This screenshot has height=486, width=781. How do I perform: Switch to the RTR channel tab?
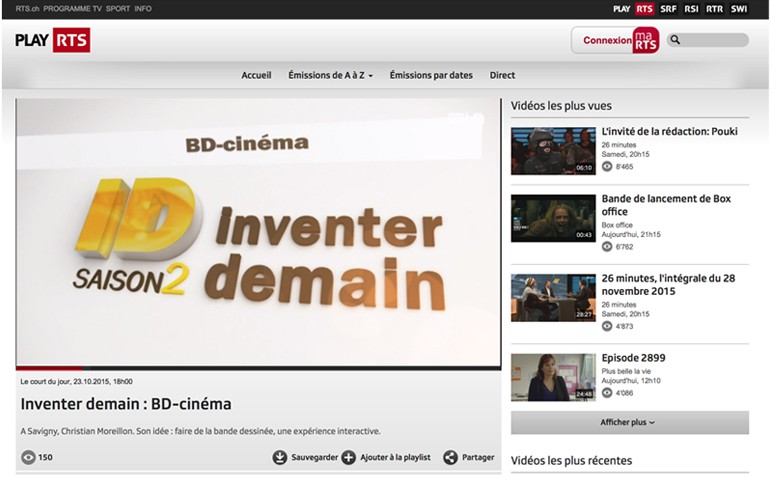coord(714,9)
